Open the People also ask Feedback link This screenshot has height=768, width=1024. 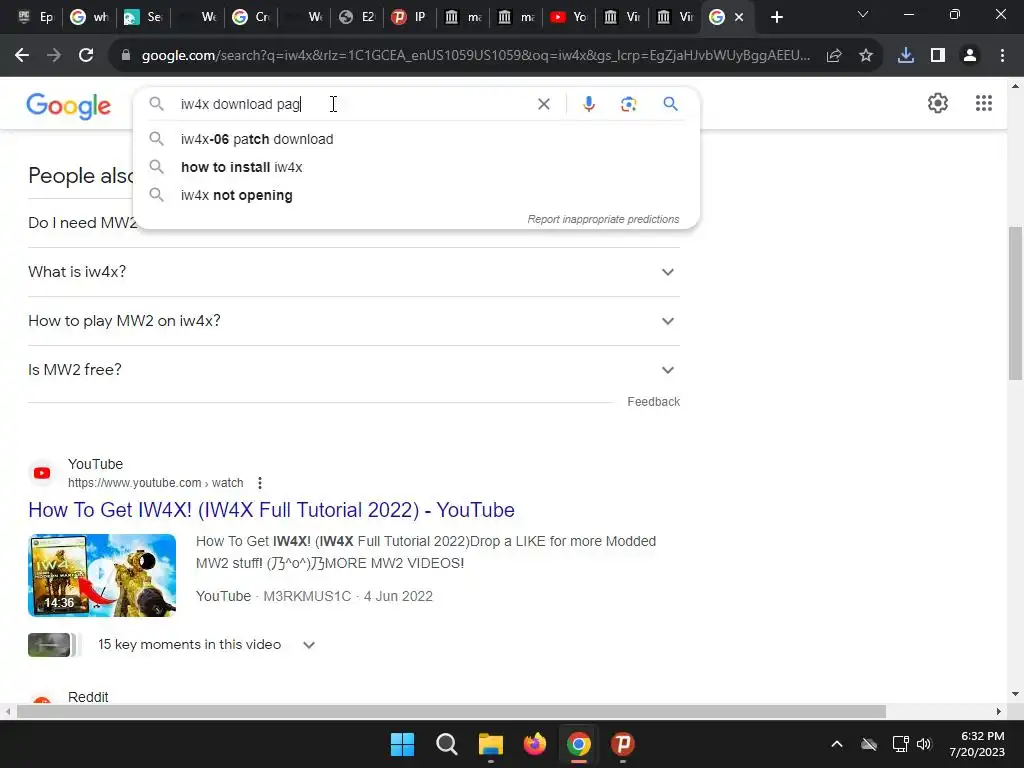pyautogui.click(x=653, y=402)
